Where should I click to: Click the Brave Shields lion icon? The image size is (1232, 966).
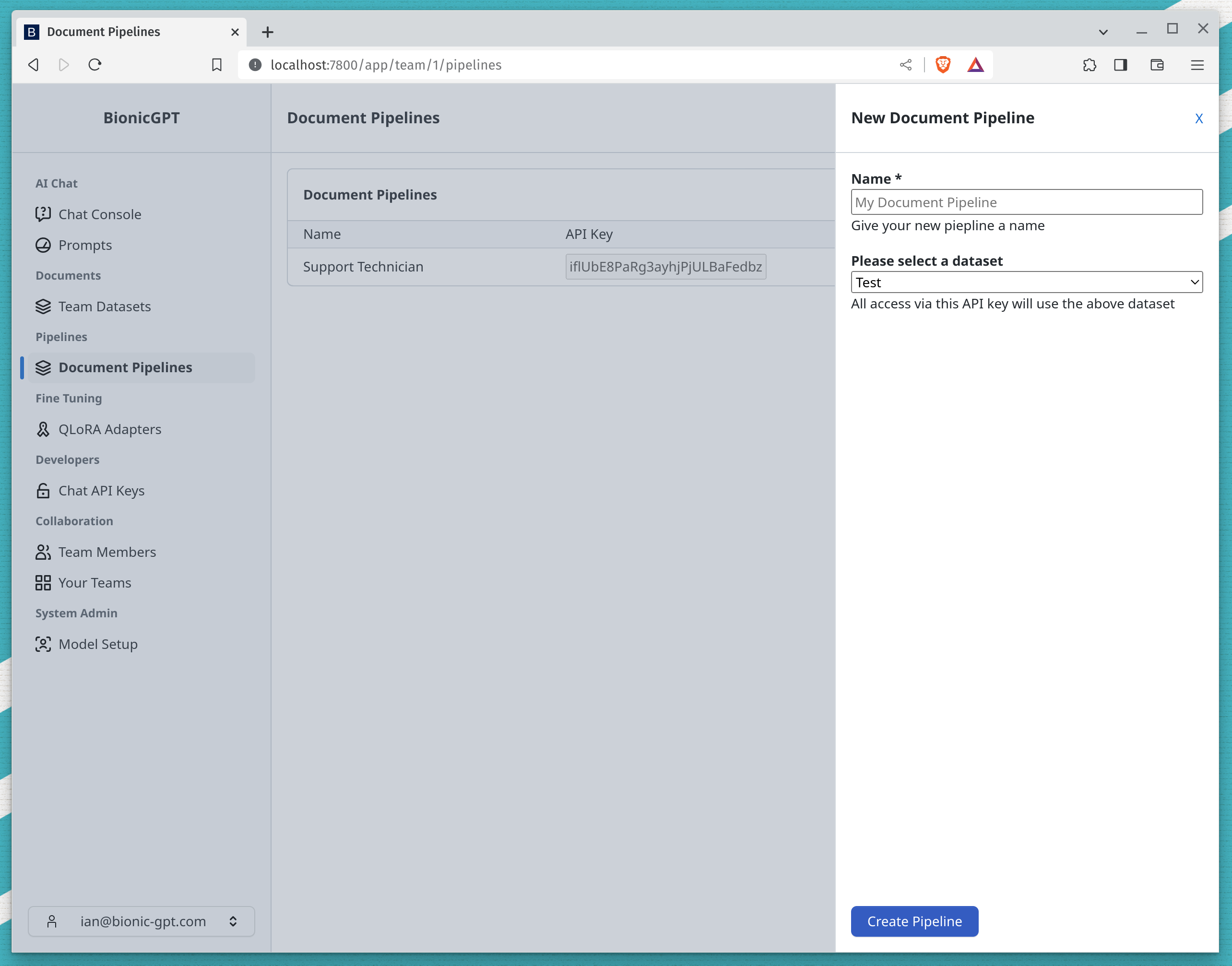point(942,65)
